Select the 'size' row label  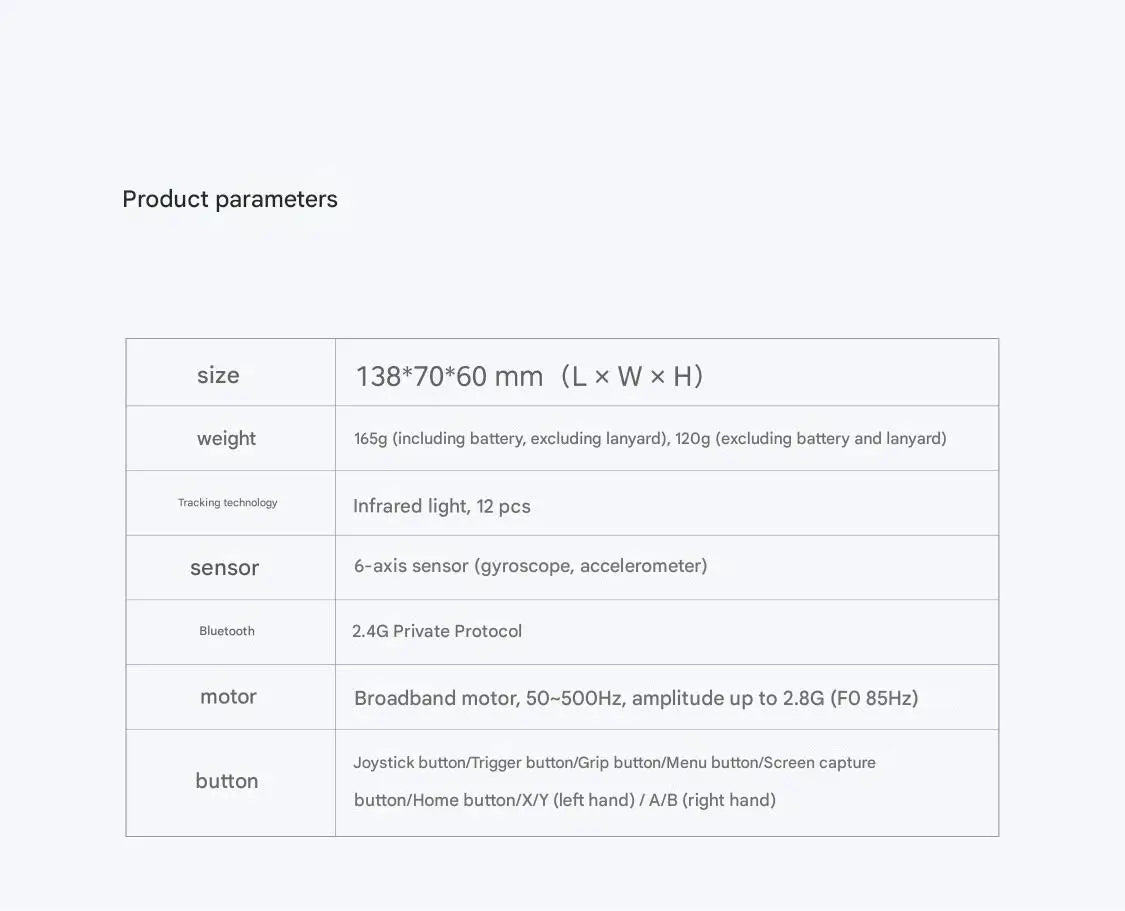(x=218, y=375)
